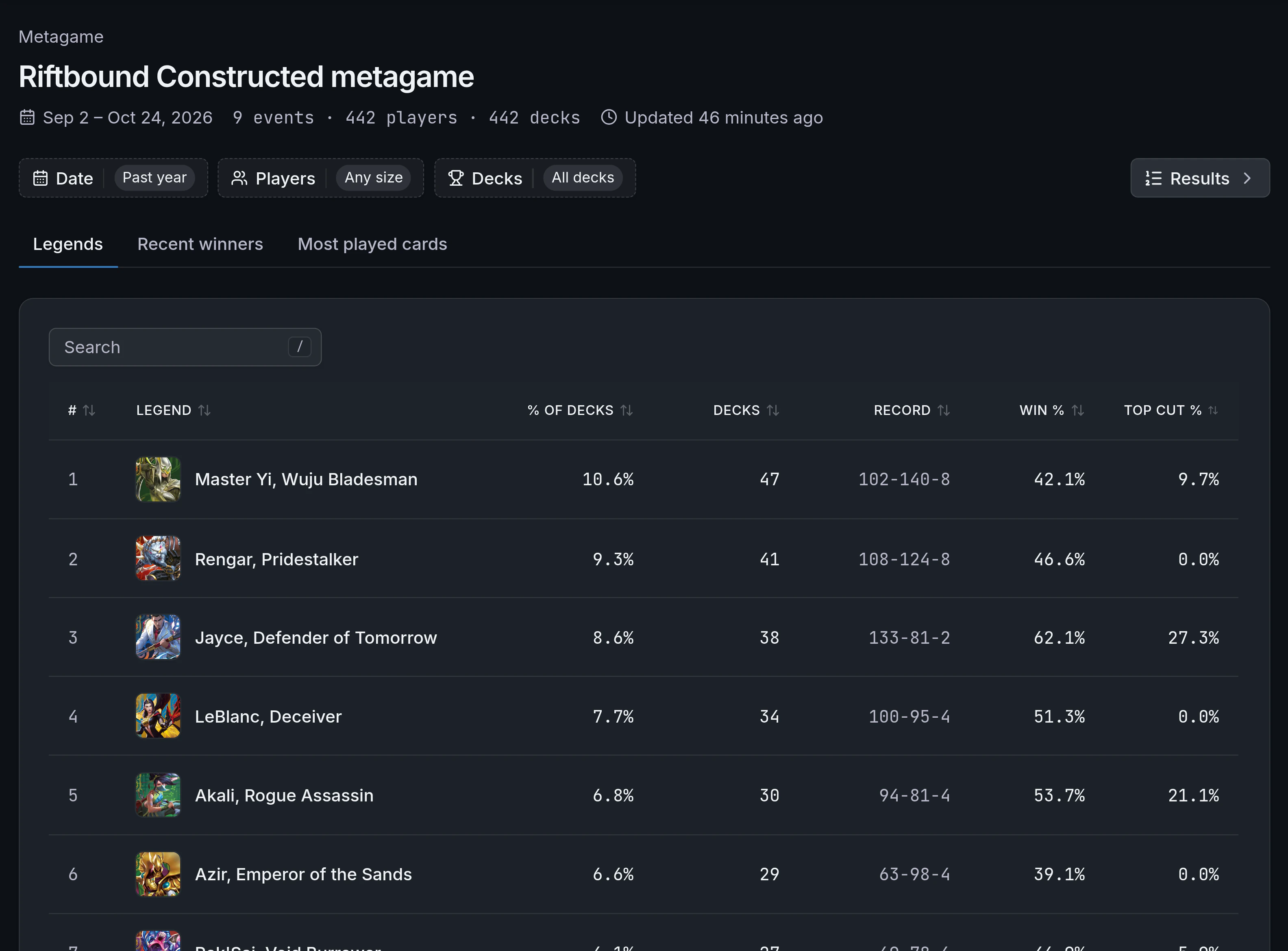Sort by TOP CUT % arrows
1288x951 pixels.
click(x=1212, y=410)
